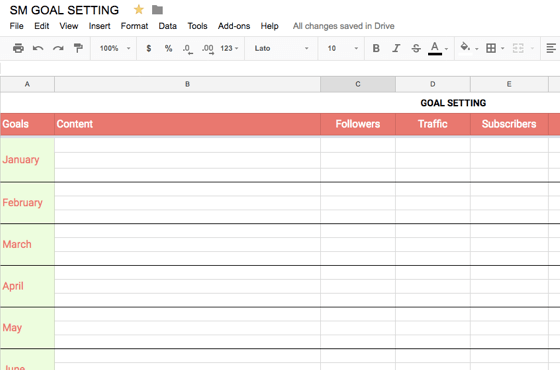The height and width of the screenshot is (370, 560).
Task: Open the View menu
Action: (69, 26)
